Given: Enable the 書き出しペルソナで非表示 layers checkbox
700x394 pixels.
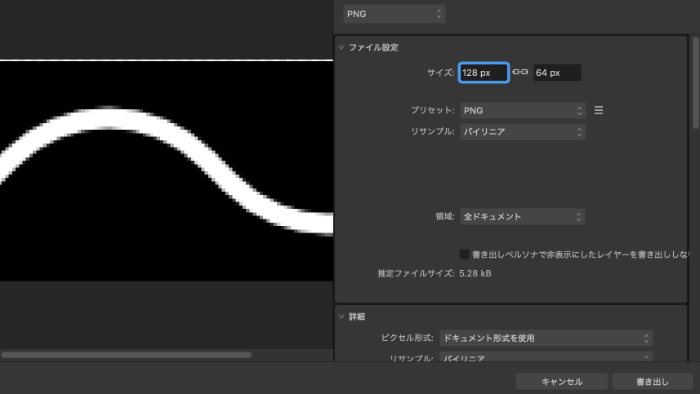Looking at the screenshot, I should tap(464, 254).
